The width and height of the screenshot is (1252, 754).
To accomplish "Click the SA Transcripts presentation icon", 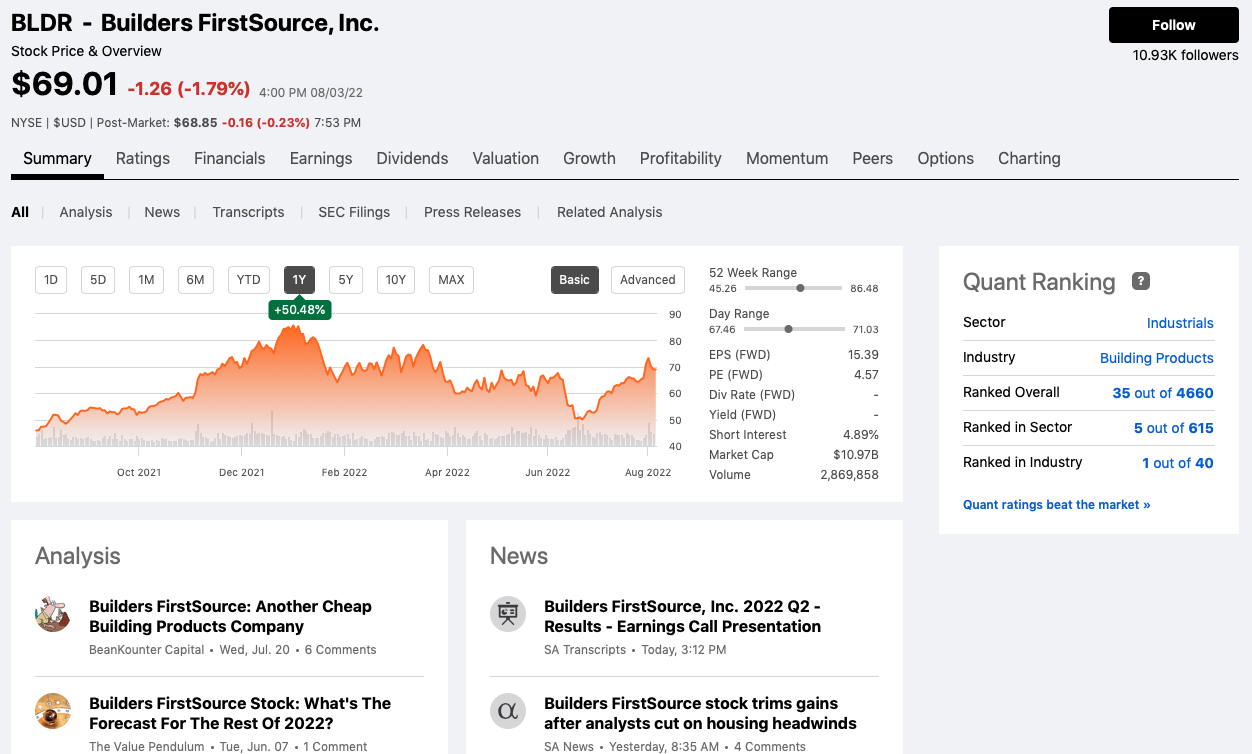I will click(508, 614).
